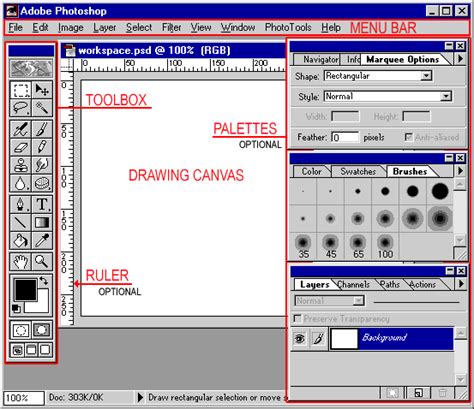
Task: Select the Hand tool
Action: [21, 261]
